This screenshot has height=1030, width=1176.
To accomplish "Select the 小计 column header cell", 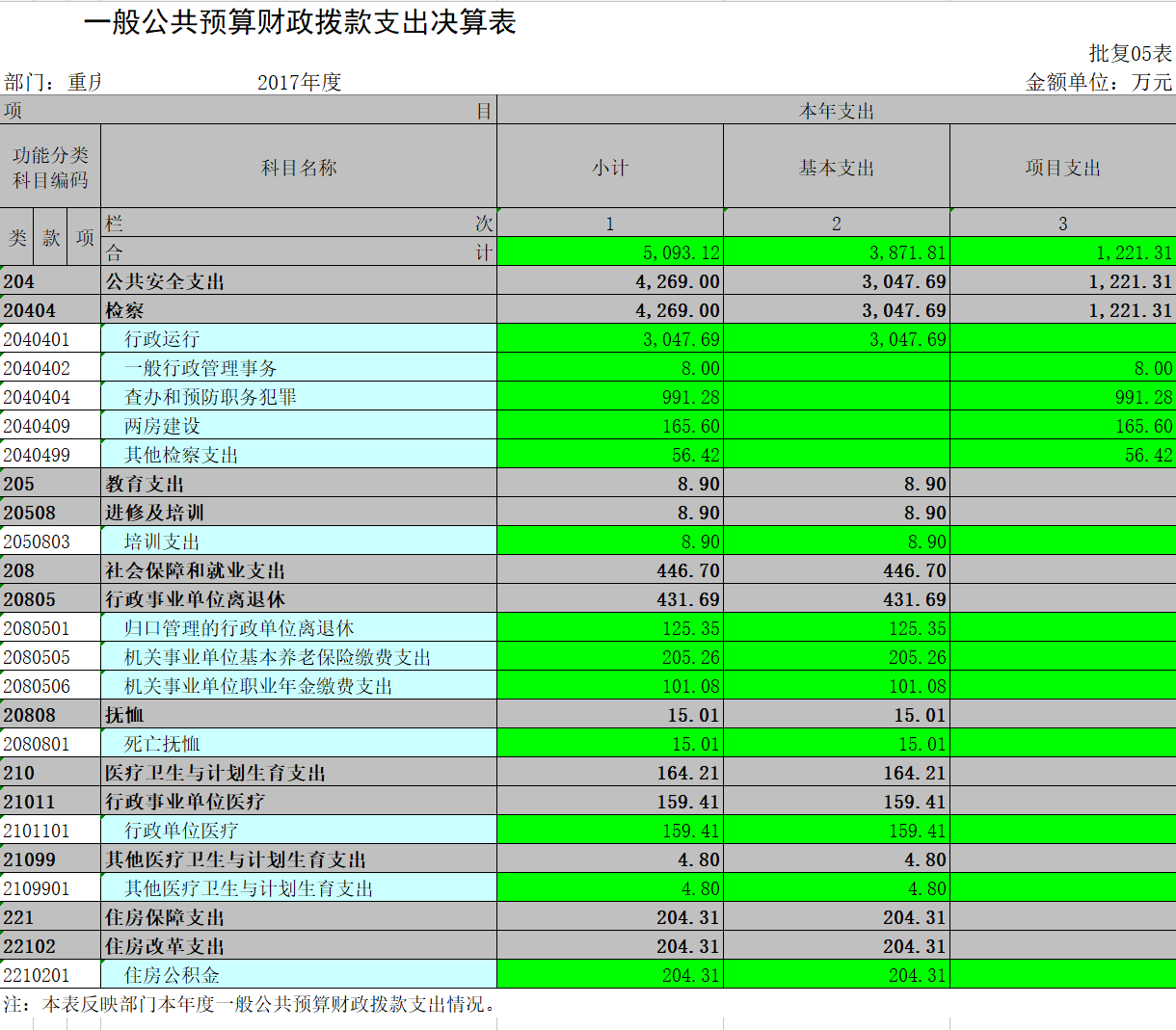I will click(609, 168).
